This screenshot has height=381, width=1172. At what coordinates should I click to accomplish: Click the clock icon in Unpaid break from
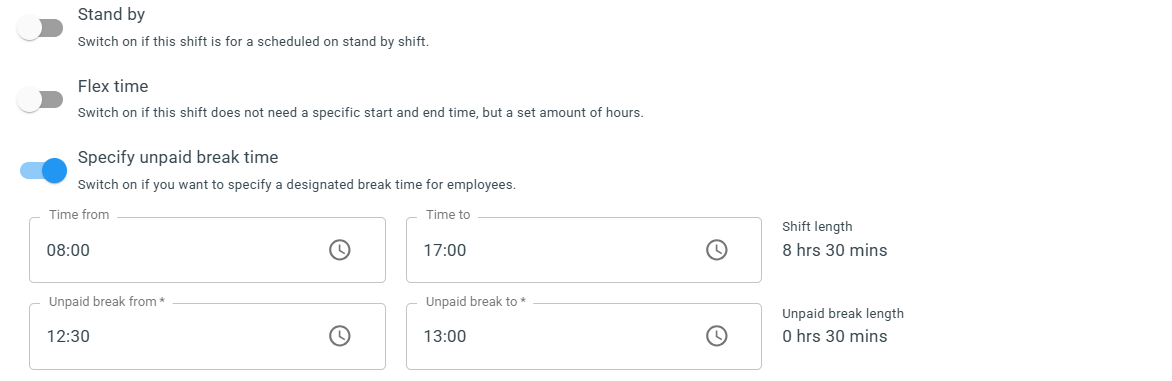coord(339,335)
